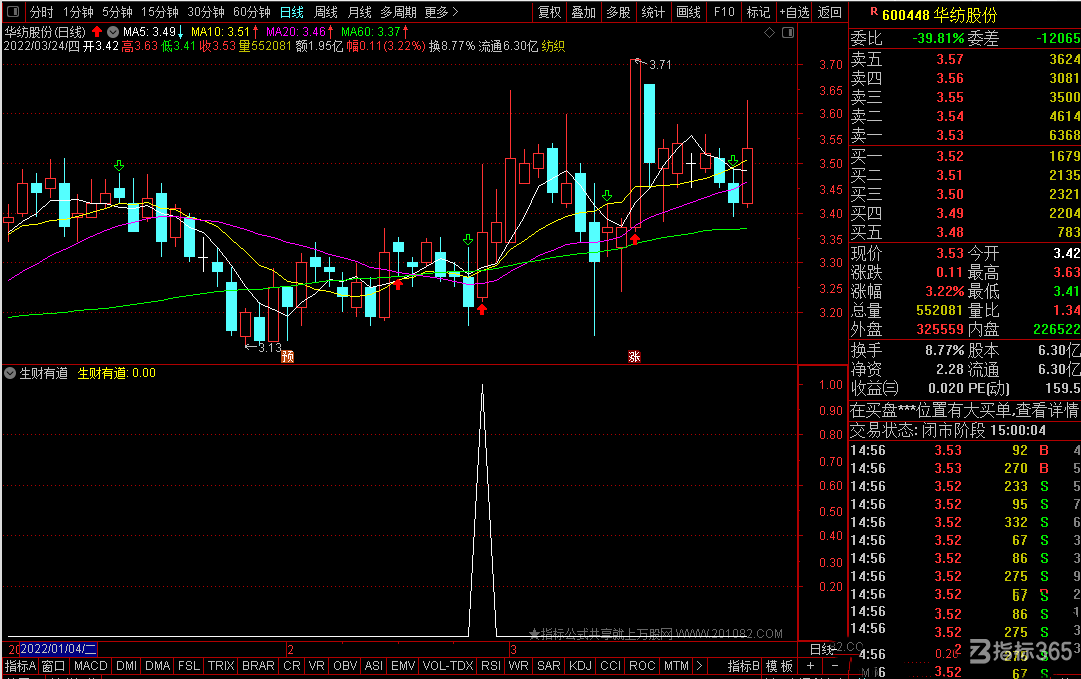
Task: Open the 生财有道 indicator dropdown arrow
Action: pos(10,373)
